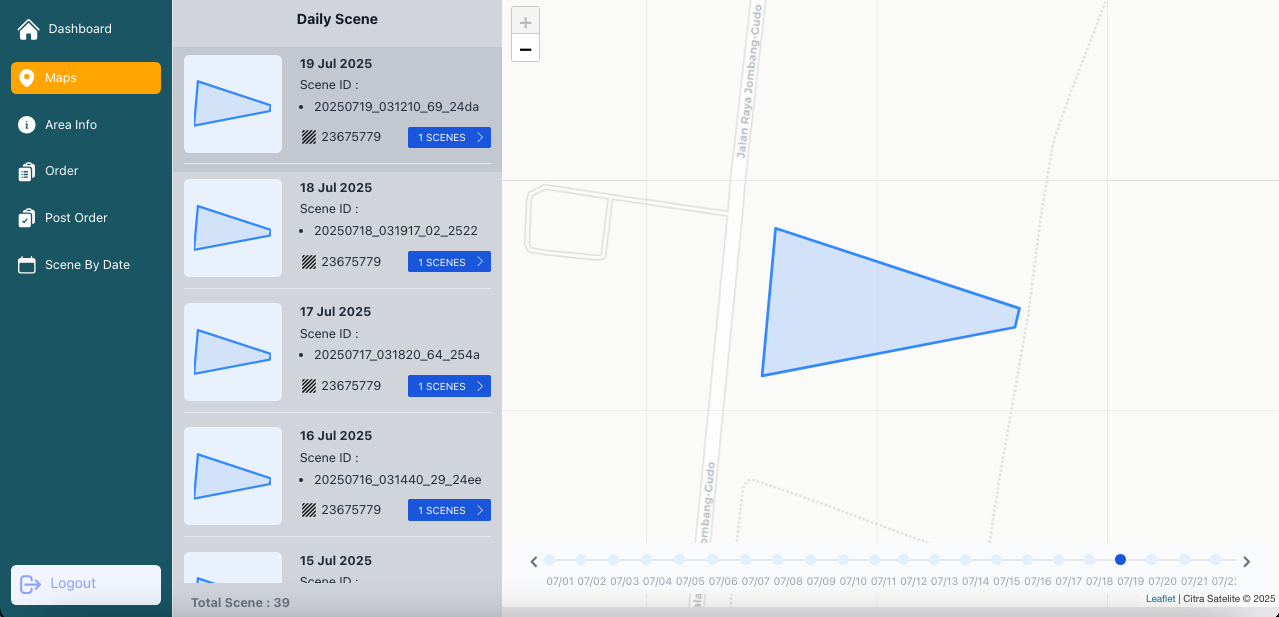Click the Dashboard home icon
Screen dimensions: 1279x617
point(28,29)
